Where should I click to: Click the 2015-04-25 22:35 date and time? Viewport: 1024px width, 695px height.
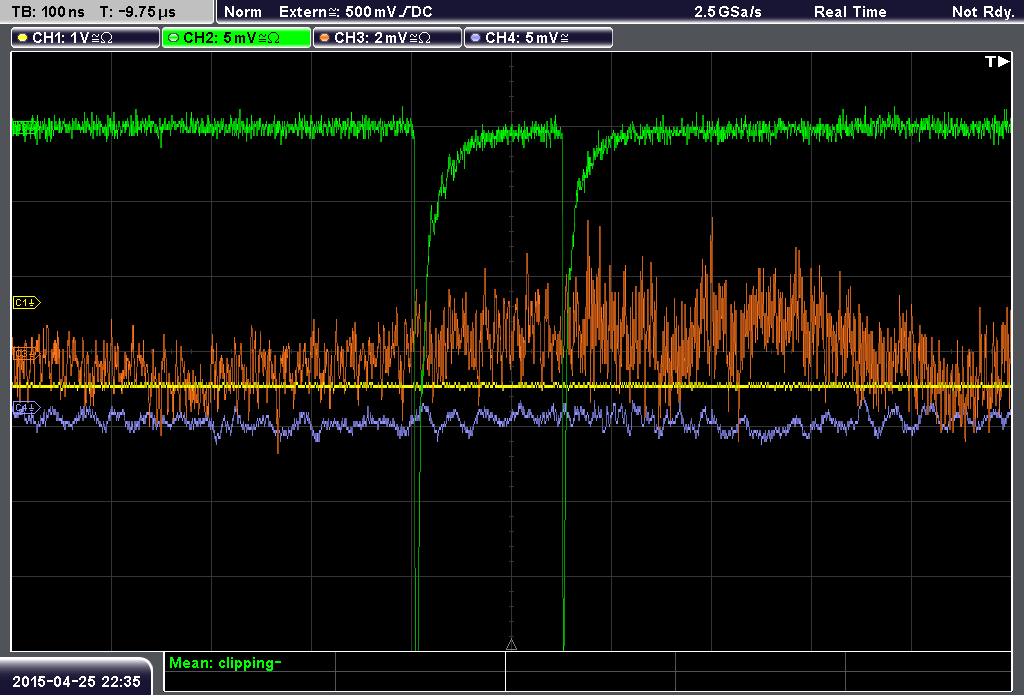(x=76, y=682)
